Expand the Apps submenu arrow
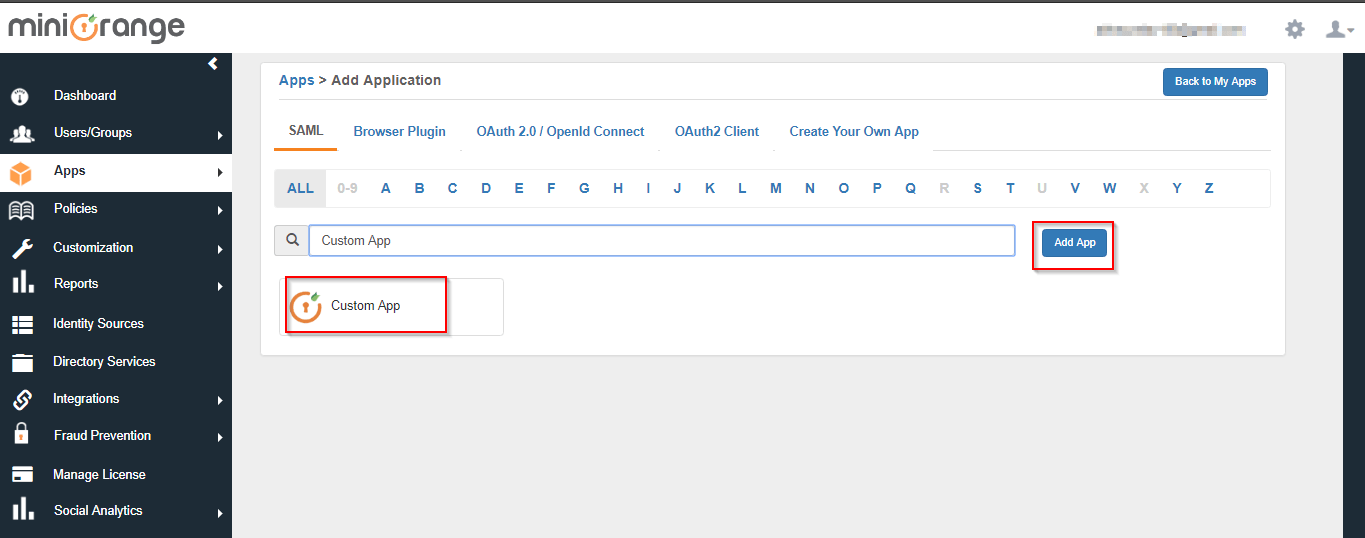Screen dimensions: 1365x538 (220, 173)
